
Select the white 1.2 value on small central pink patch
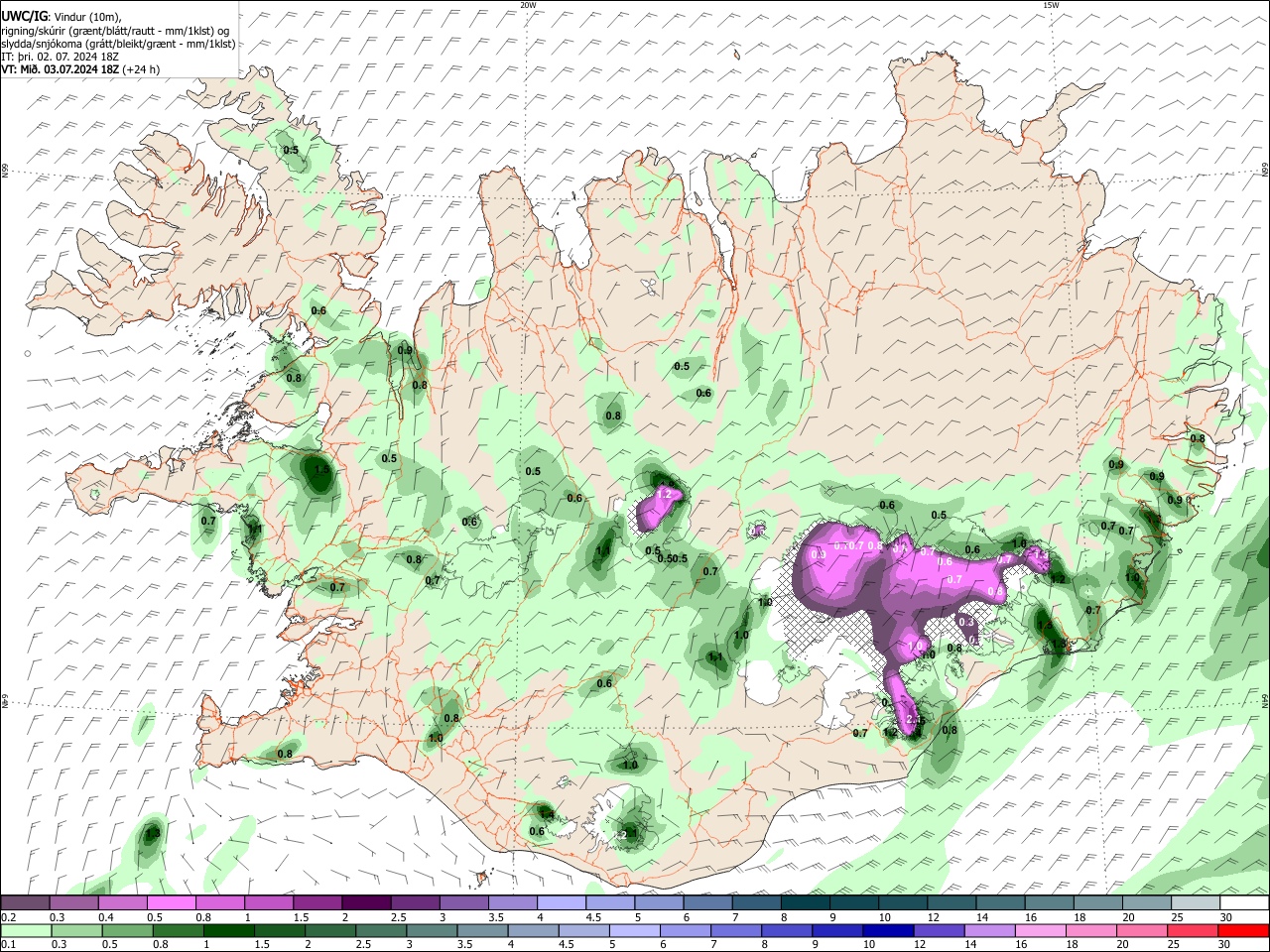[x=665, y=494]
